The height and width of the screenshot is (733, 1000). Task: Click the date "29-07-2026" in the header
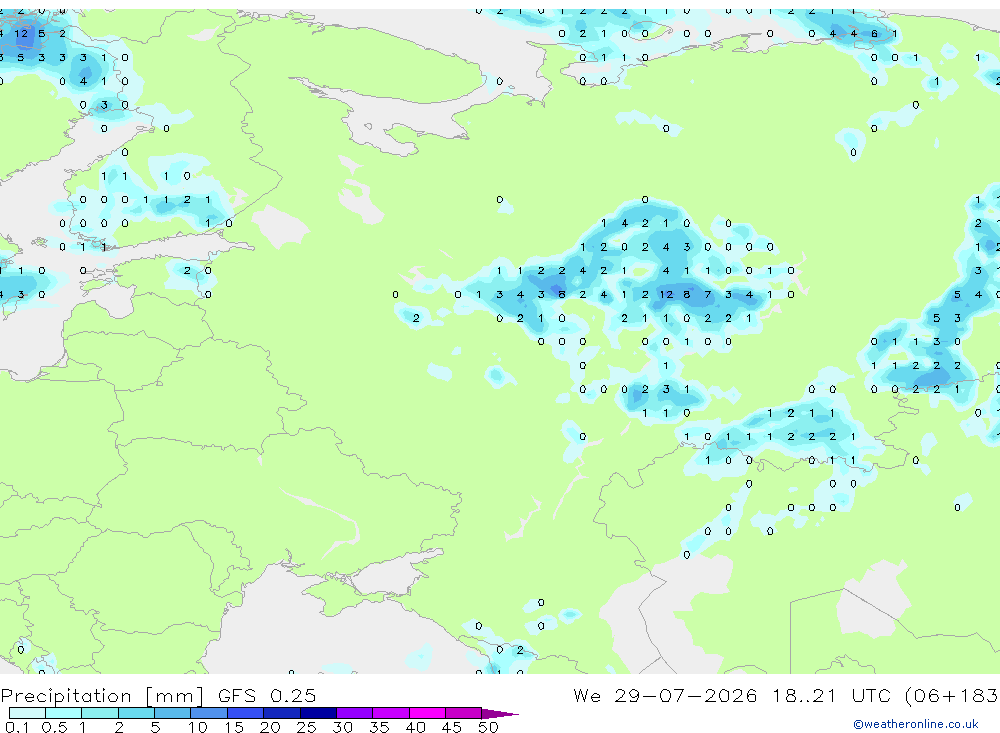coord(686,695)
